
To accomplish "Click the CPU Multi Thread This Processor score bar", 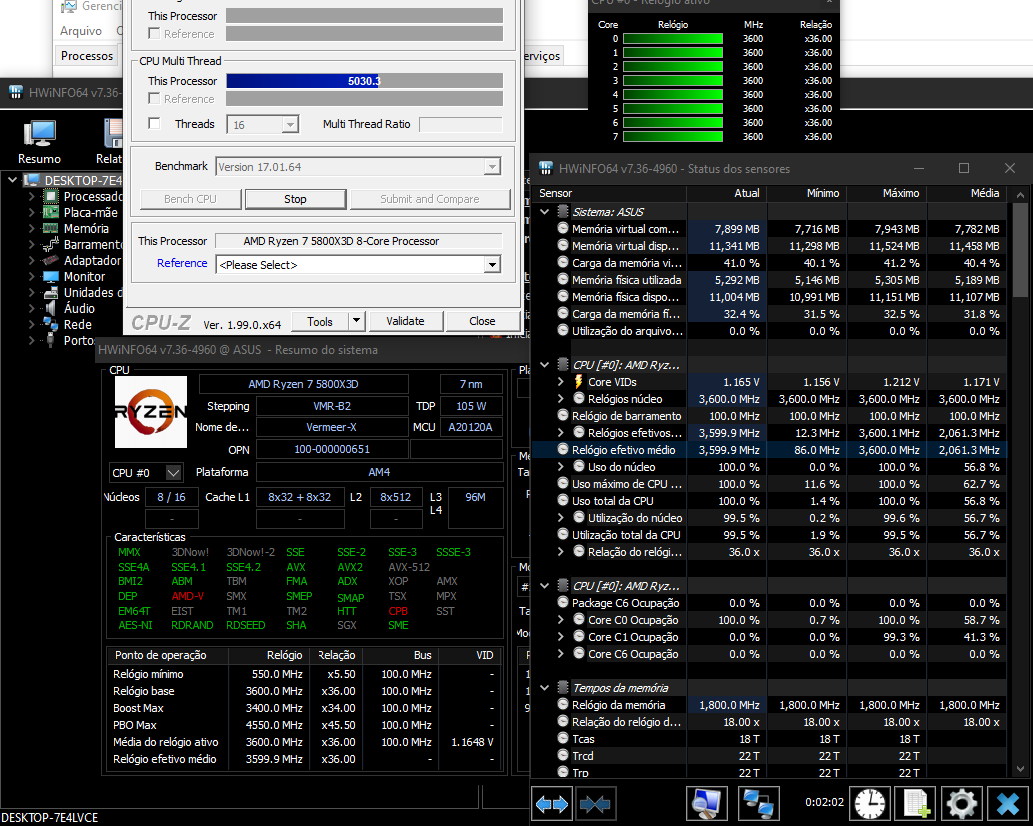I will 364,81.
